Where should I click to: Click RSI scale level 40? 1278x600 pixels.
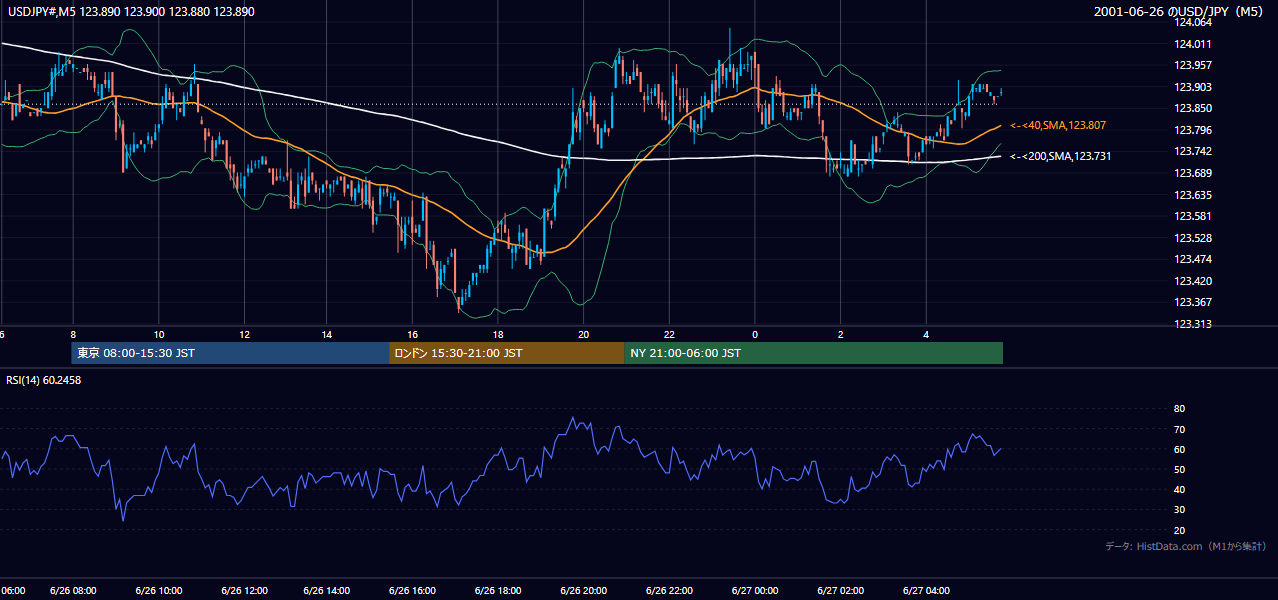coord(1179,489)
